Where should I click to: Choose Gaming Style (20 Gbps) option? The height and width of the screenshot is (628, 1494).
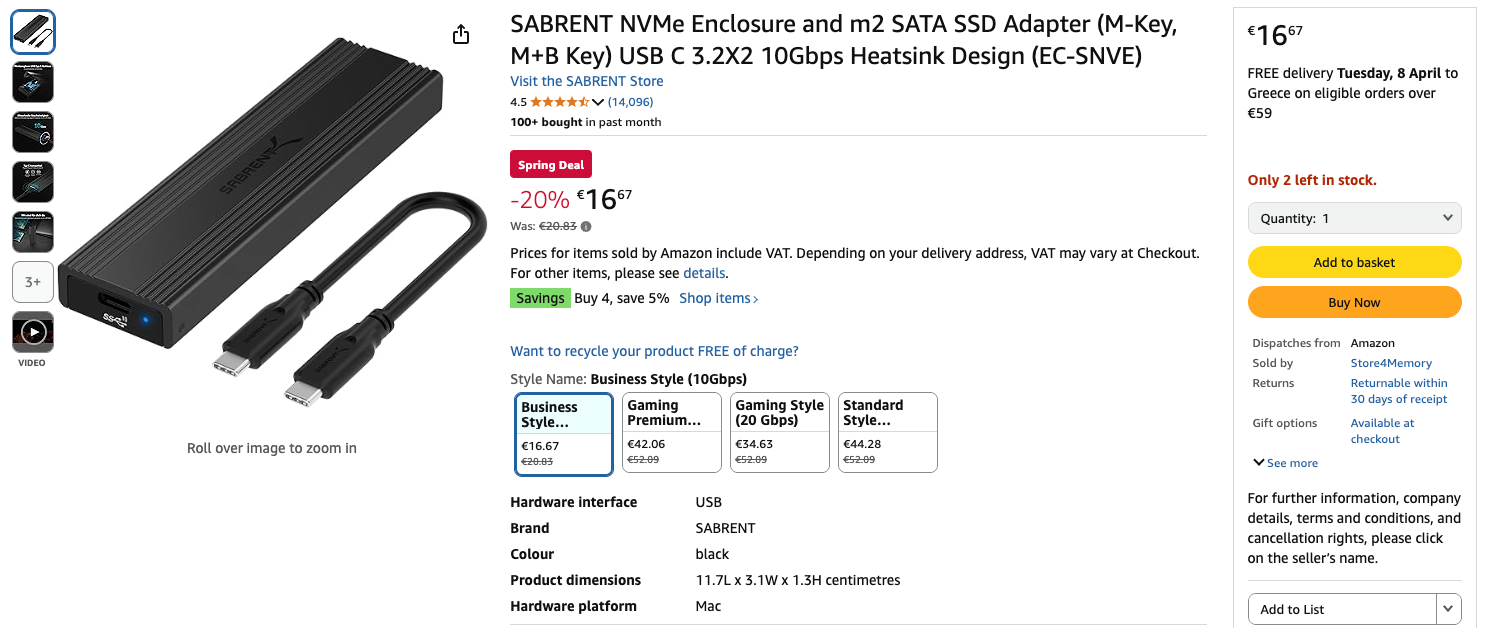coord(780,432)
